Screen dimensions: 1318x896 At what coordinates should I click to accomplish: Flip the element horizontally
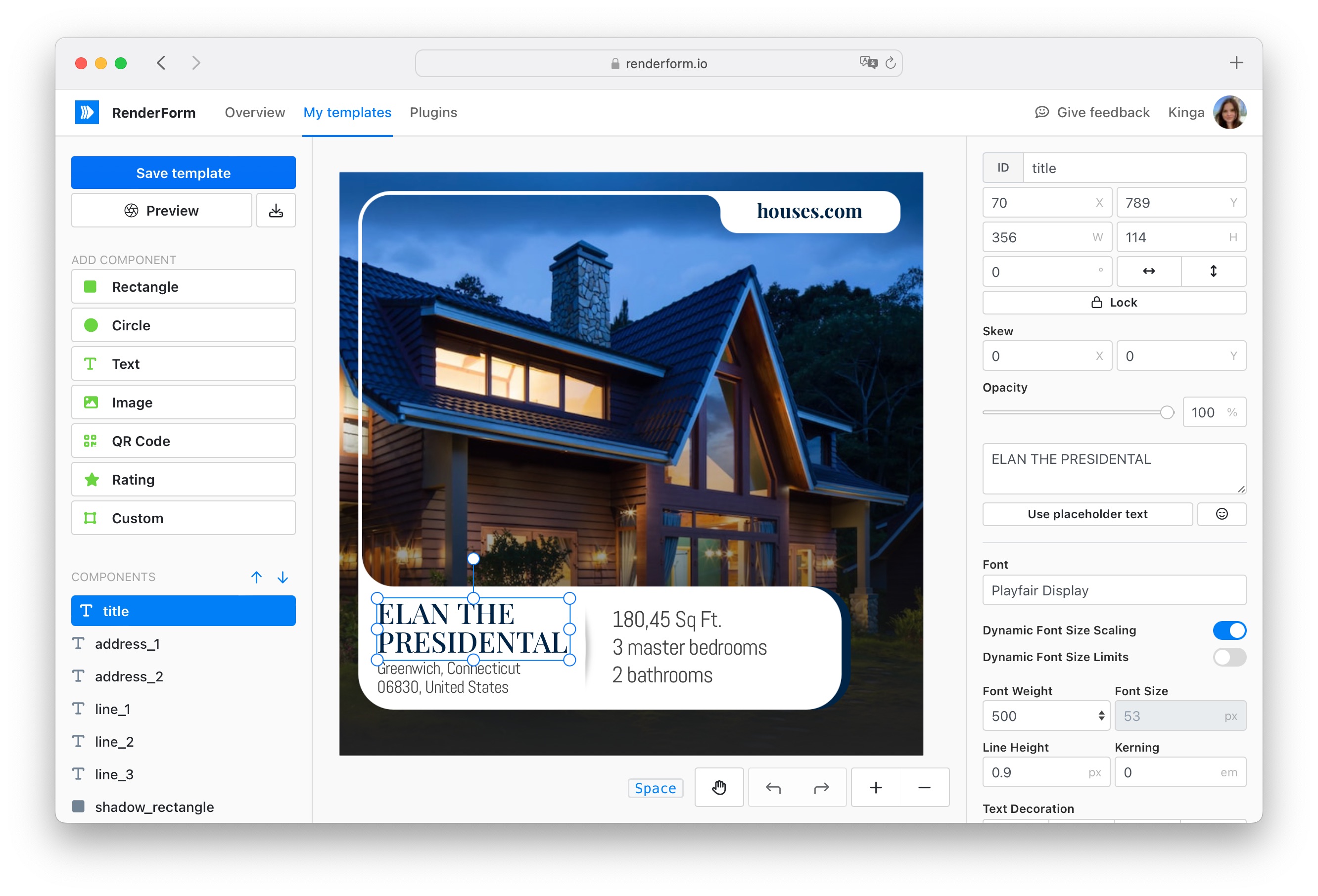[1149, 271]
